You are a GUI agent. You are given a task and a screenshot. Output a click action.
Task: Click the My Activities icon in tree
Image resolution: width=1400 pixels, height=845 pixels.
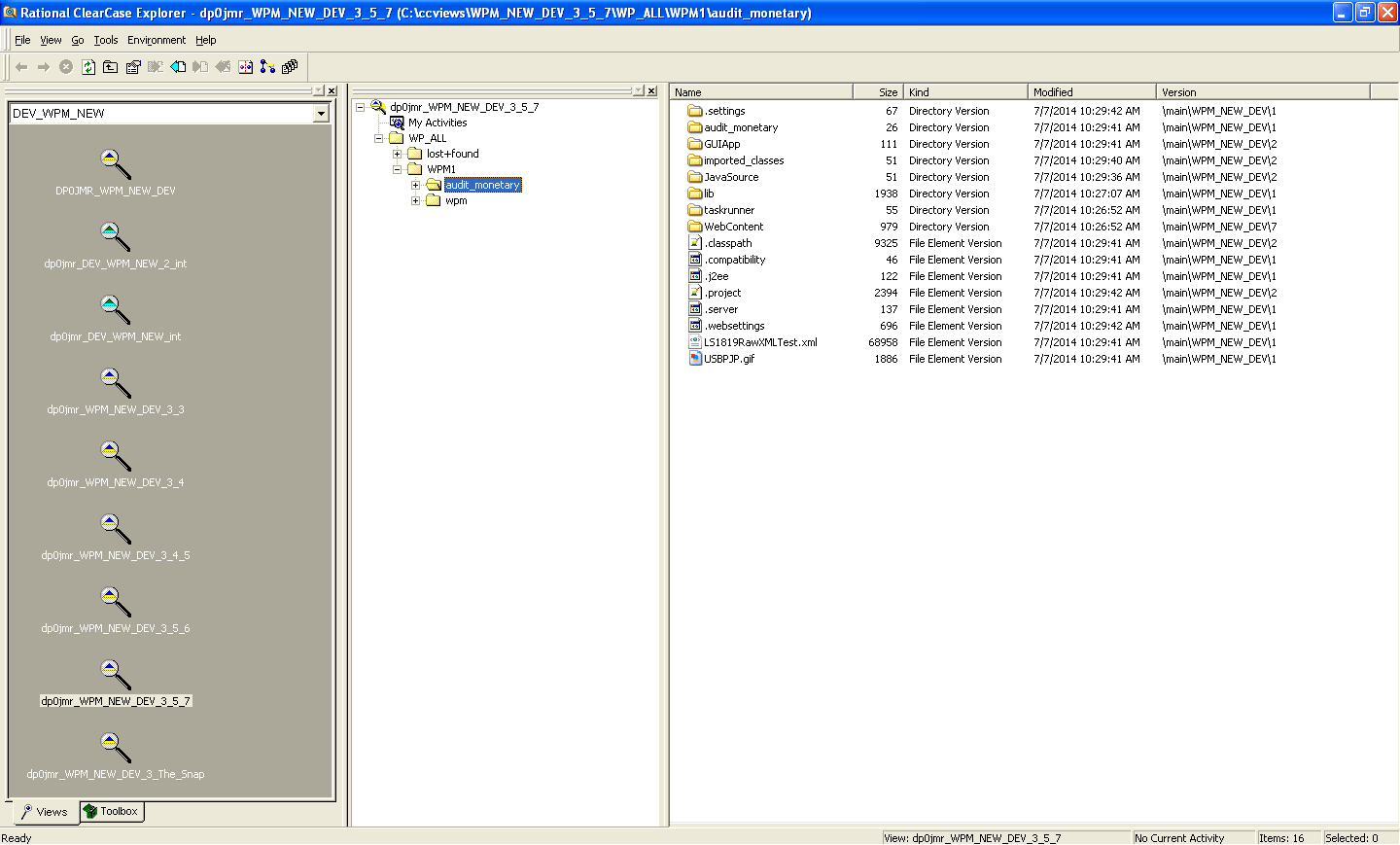click(397, 123)
